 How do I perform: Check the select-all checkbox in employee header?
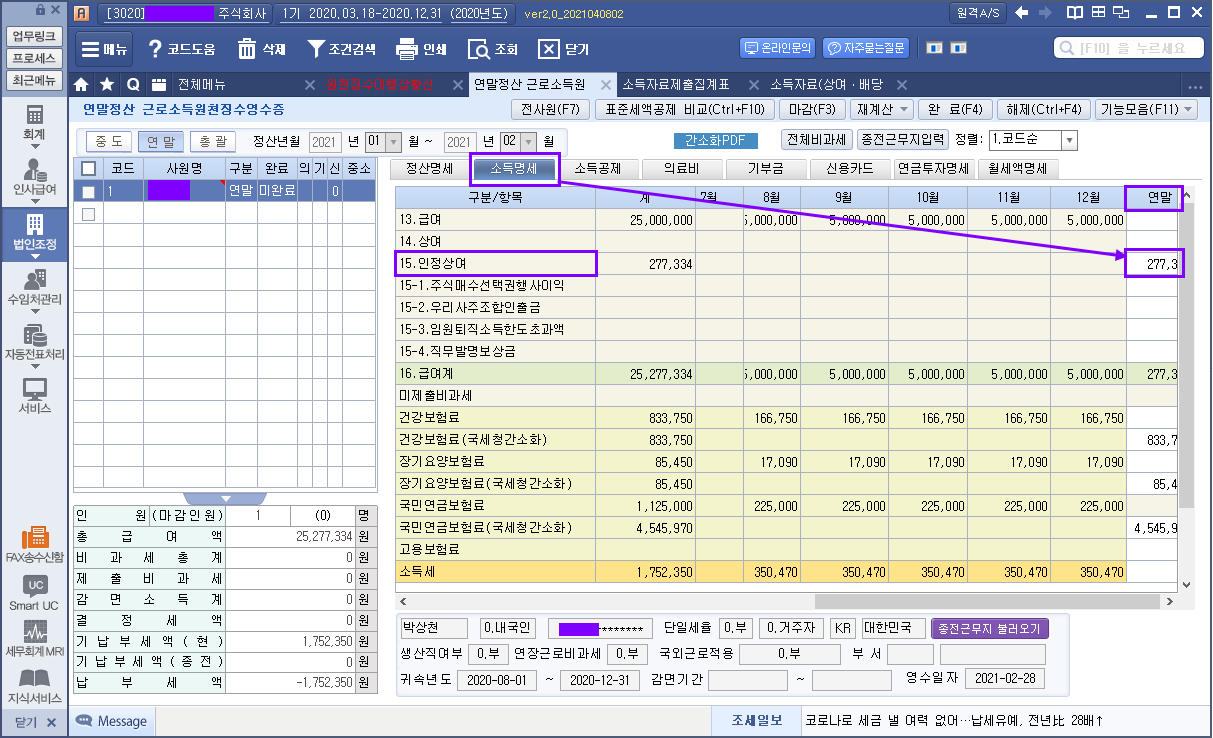pyautogui.click(x=88, y=168)
